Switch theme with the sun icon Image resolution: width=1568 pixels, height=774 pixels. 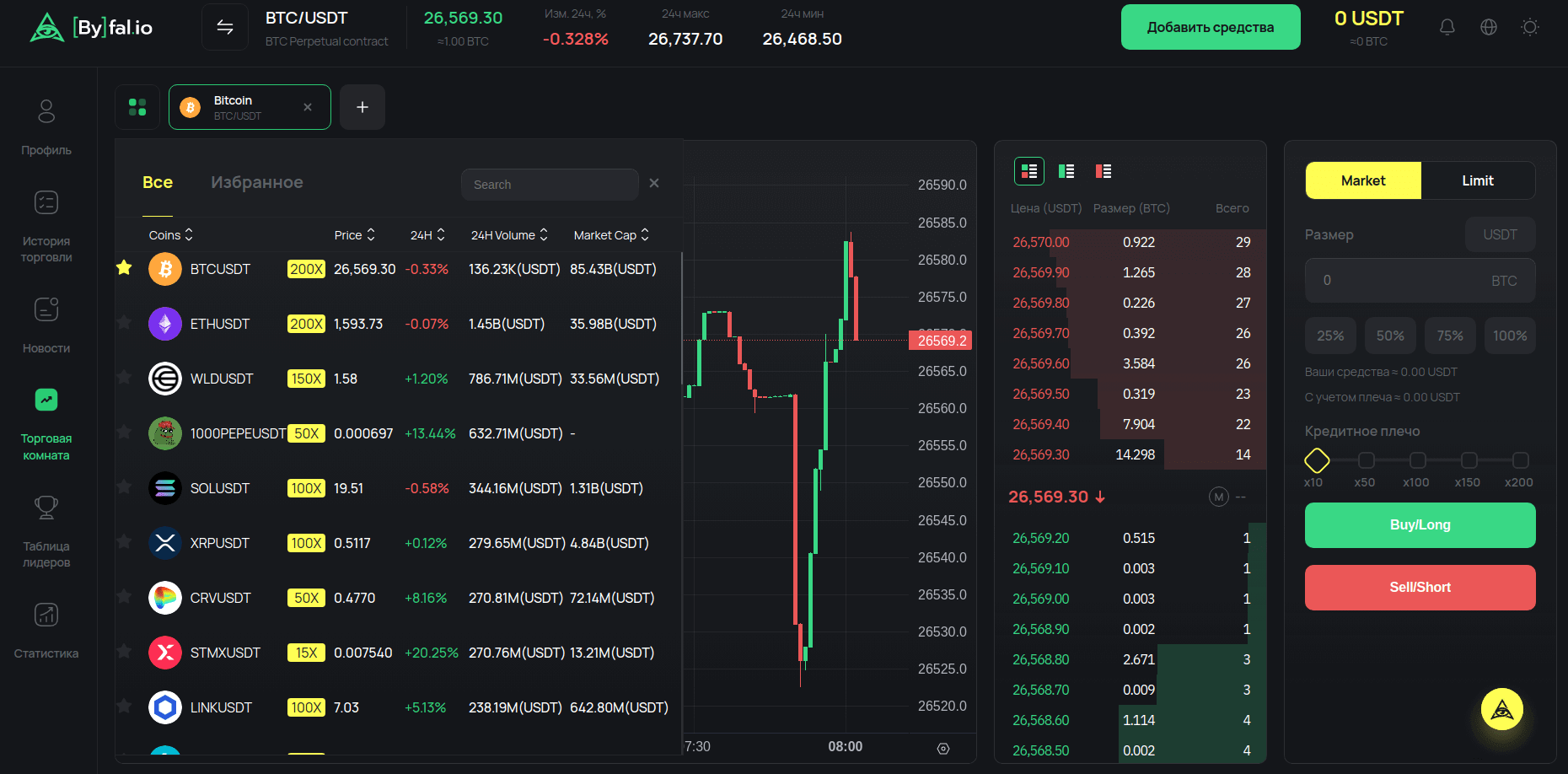[1530, 27]
